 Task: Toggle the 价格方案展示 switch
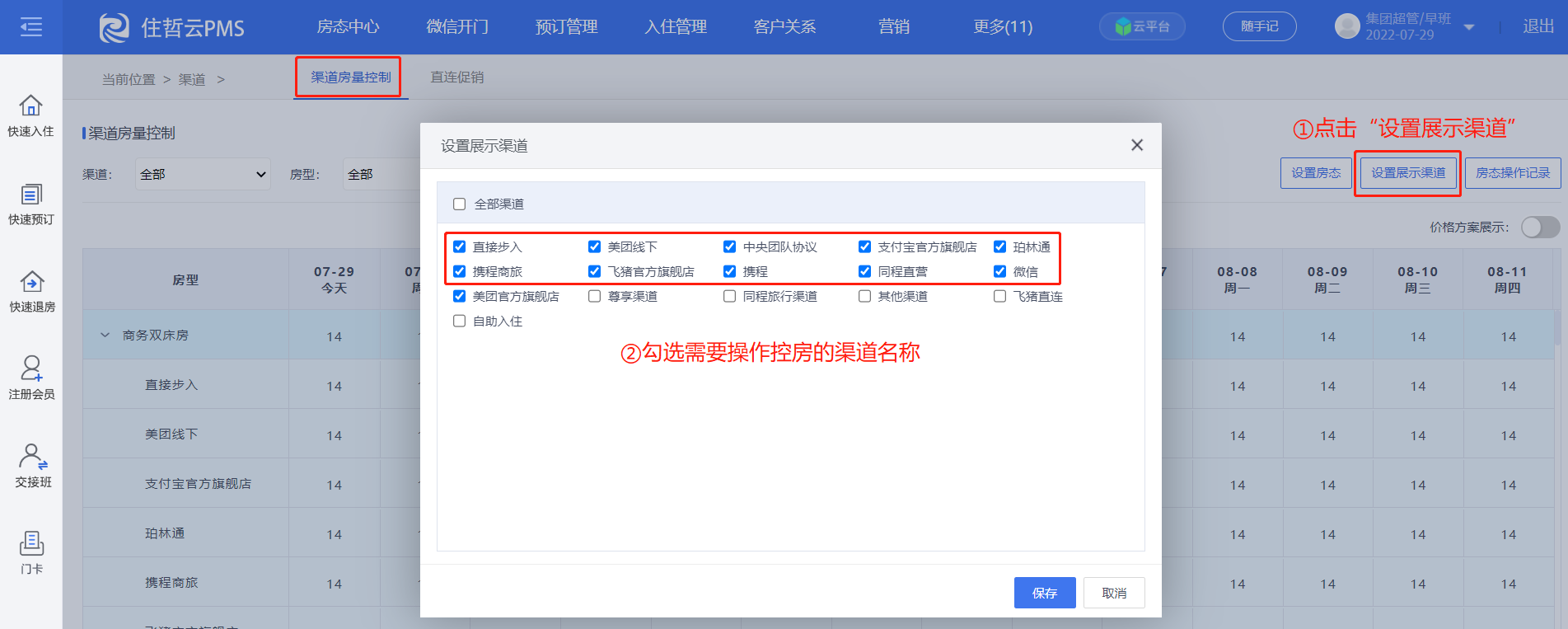coord(1540,227)
